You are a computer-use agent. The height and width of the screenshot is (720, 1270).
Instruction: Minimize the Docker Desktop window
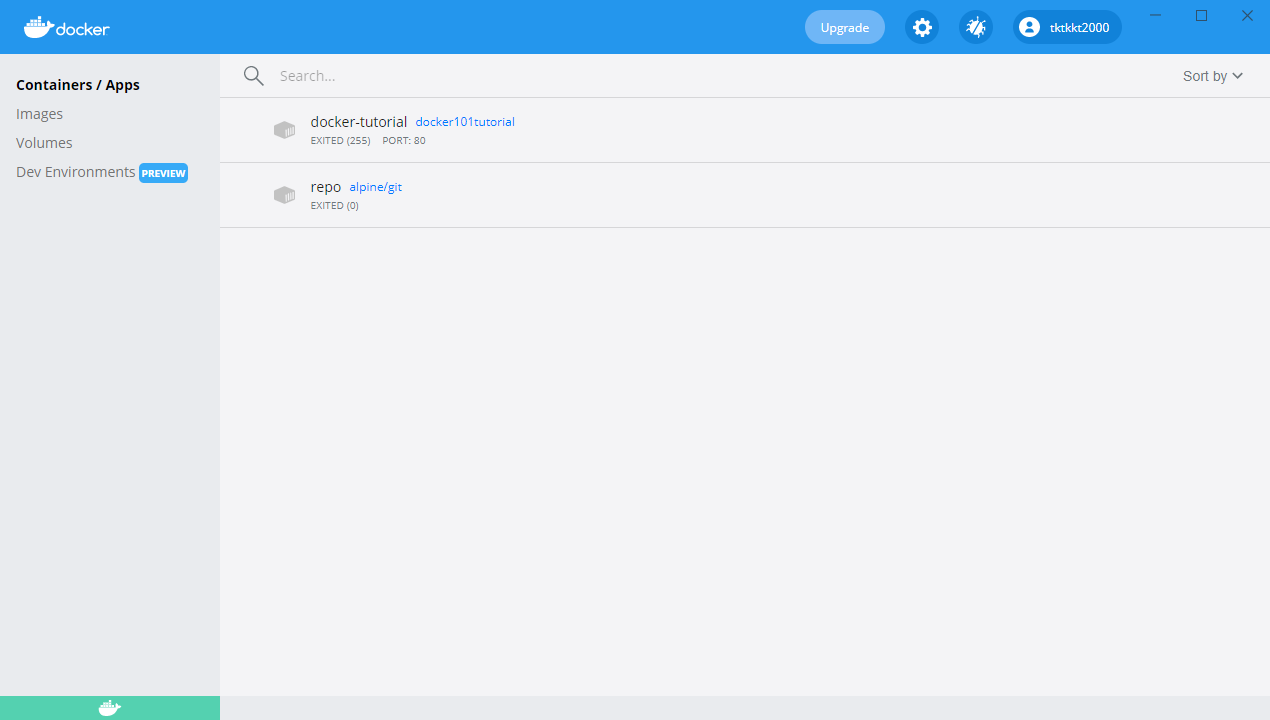tap(1156, 15)
